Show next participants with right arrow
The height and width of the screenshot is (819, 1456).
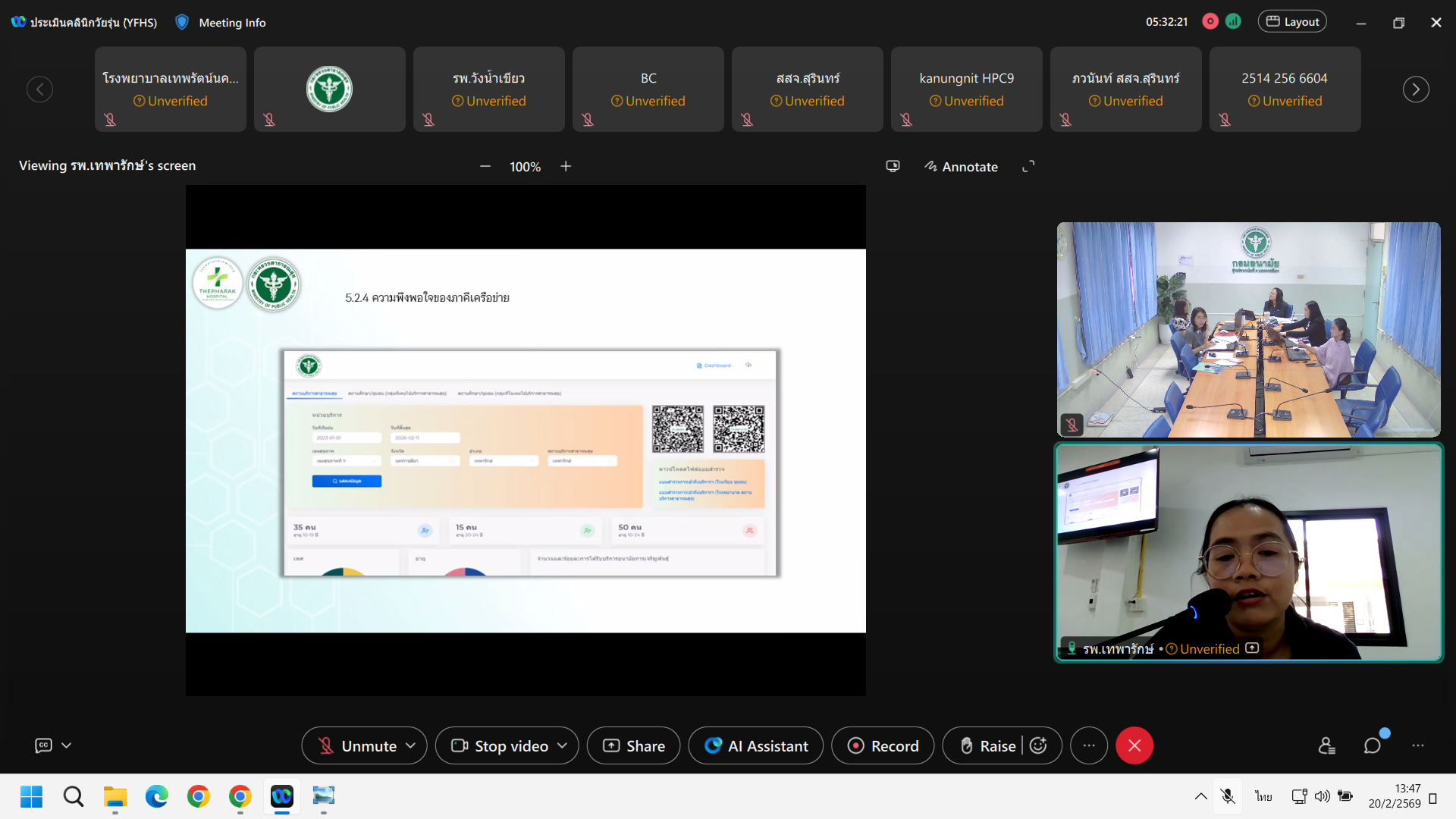[1416, 89]
